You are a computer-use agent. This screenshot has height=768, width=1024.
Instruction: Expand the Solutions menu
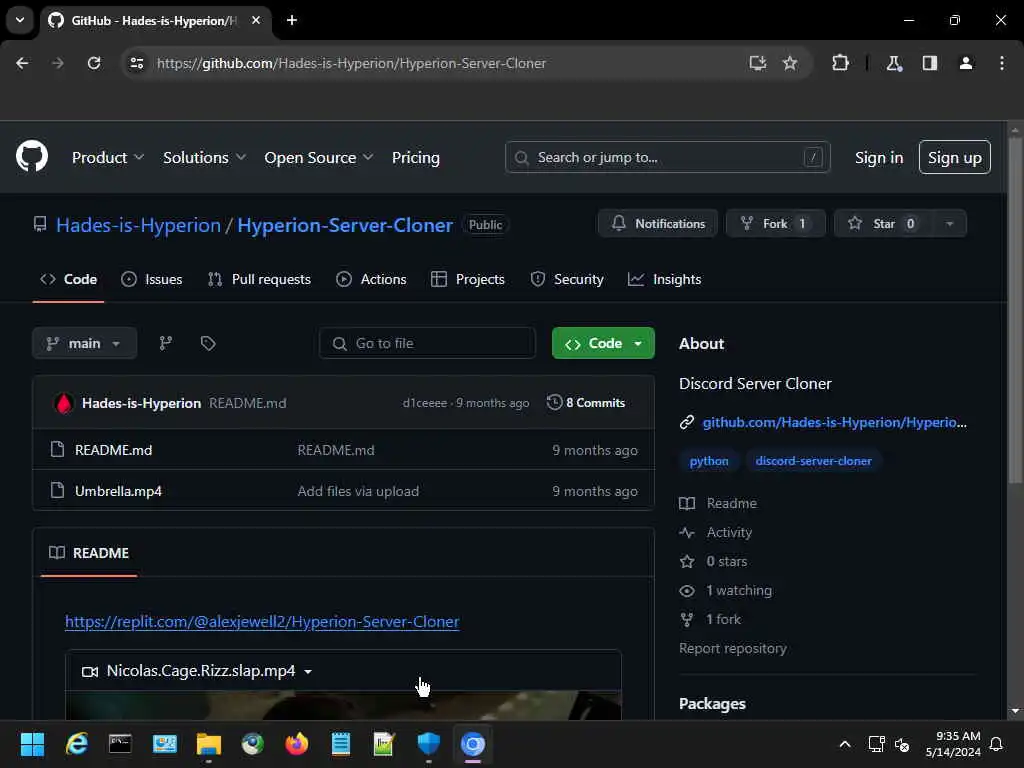(x=204, y=157)
